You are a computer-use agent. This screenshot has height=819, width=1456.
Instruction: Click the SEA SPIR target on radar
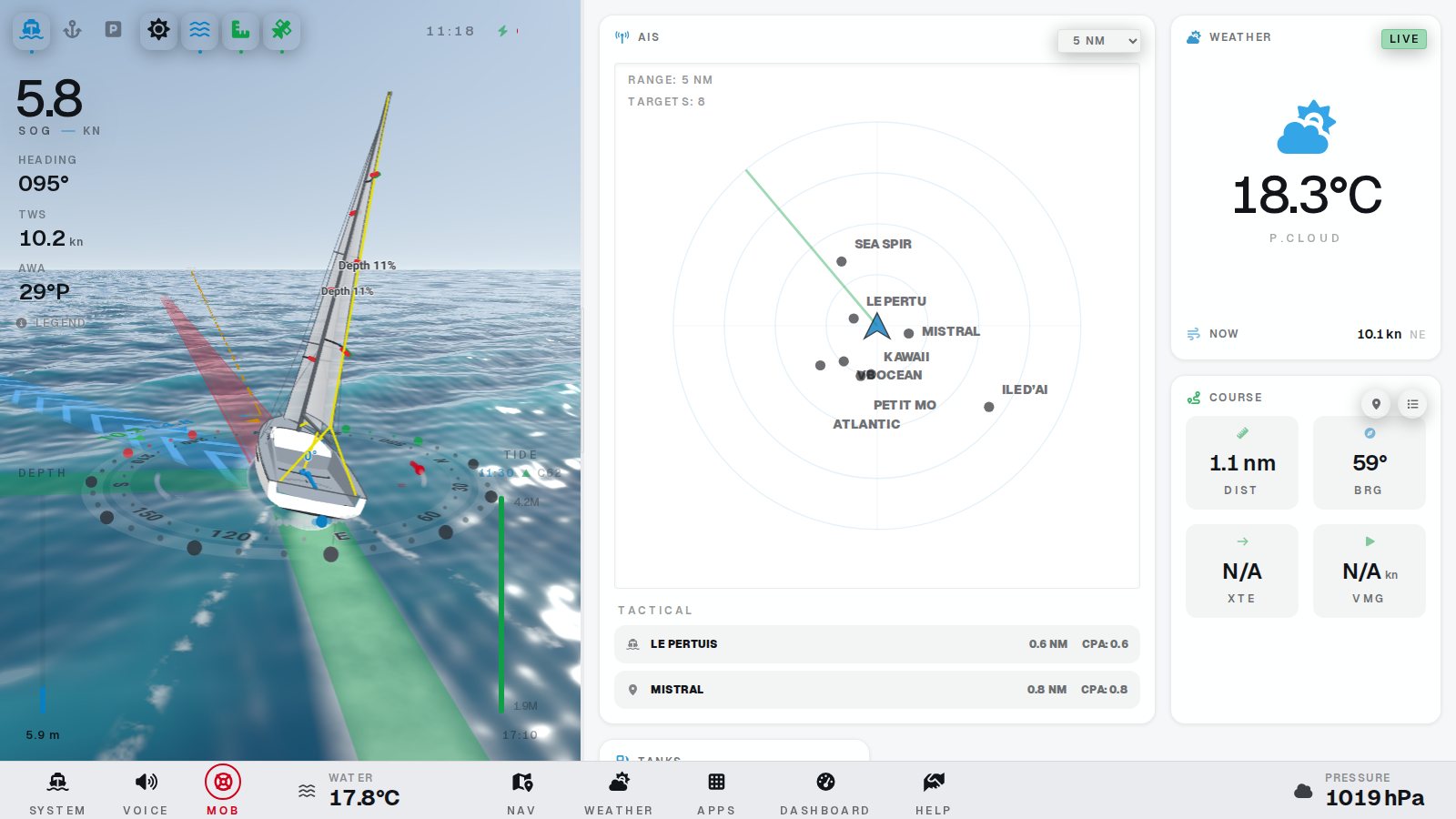point(842,261)
